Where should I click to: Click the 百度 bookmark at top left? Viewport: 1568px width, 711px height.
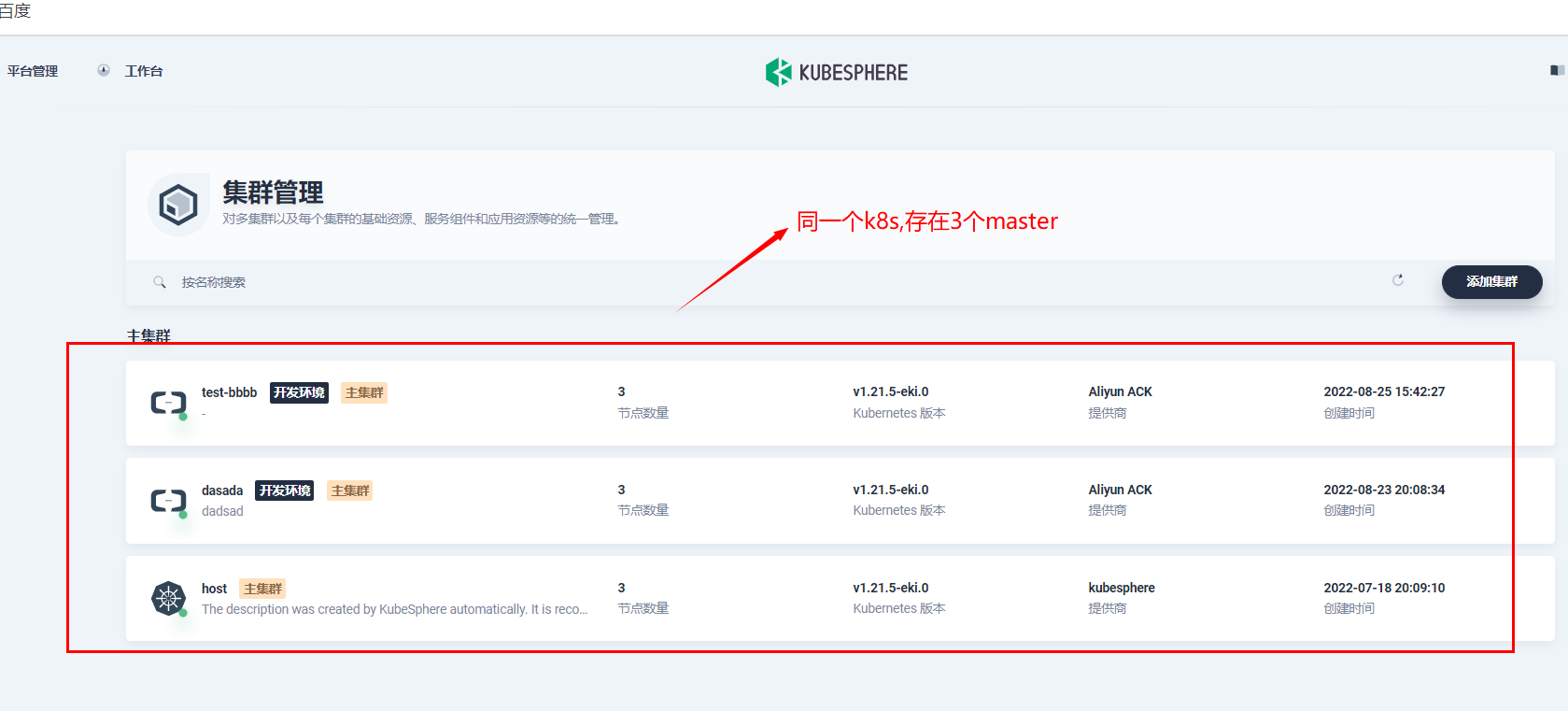(15, 10)
